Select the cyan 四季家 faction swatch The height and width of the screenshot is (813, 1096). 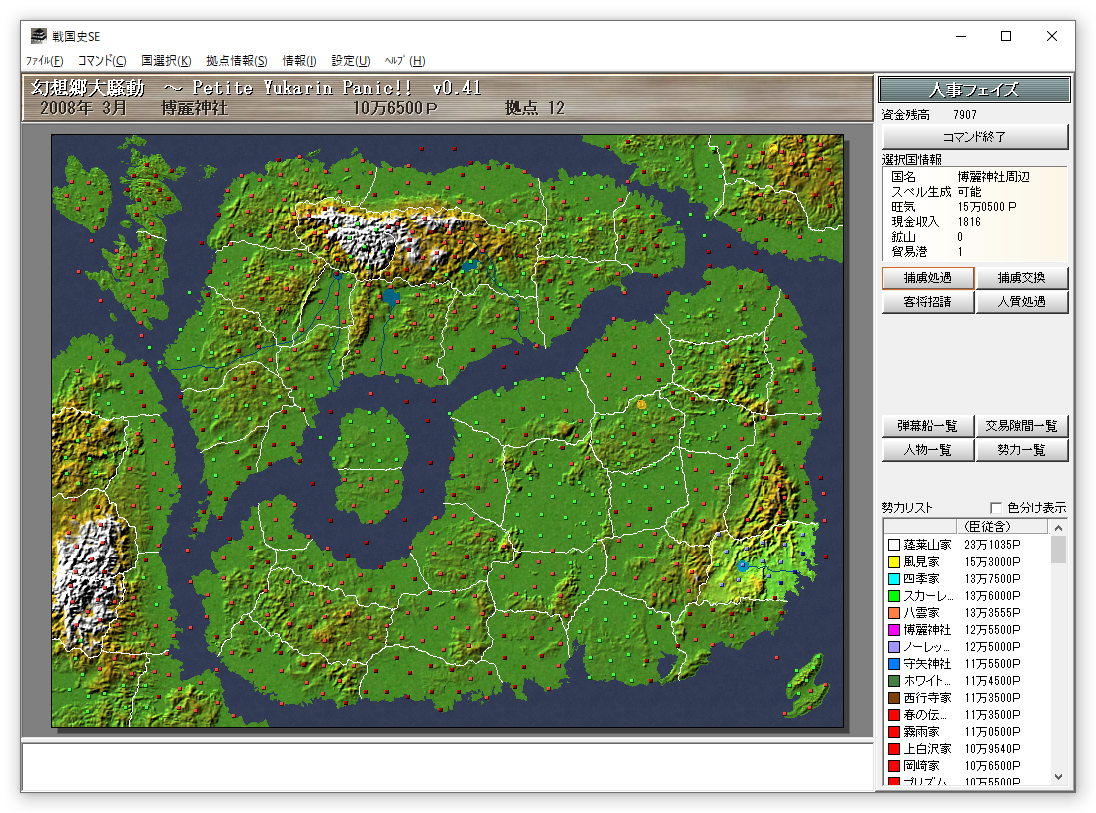pyautogui.click(x=894, y=579)
